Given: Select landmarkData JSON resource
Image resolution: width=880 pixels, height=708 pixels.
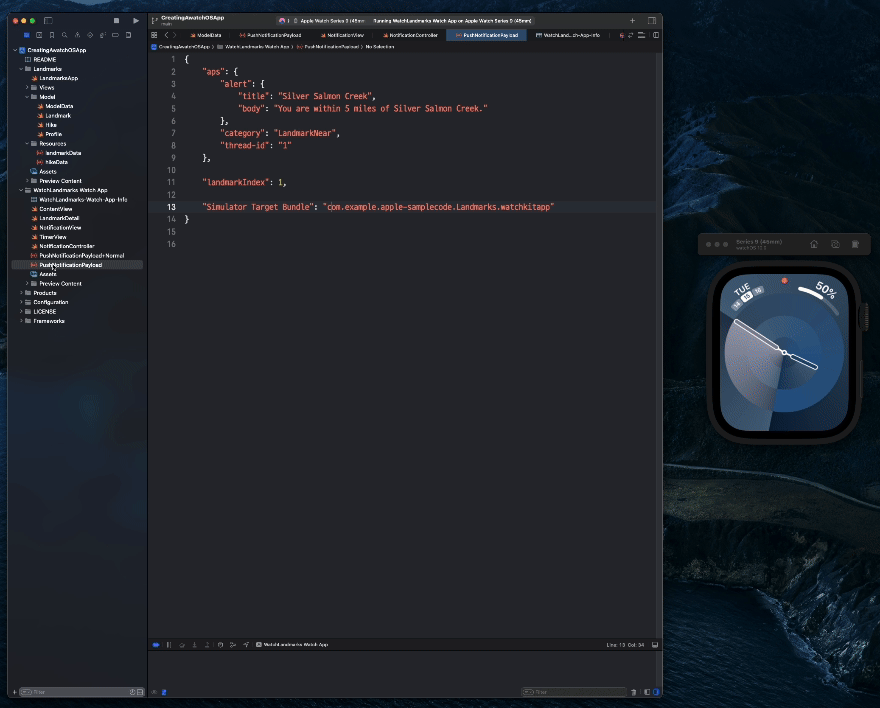Looking at the screenshot, I should 62,153.
